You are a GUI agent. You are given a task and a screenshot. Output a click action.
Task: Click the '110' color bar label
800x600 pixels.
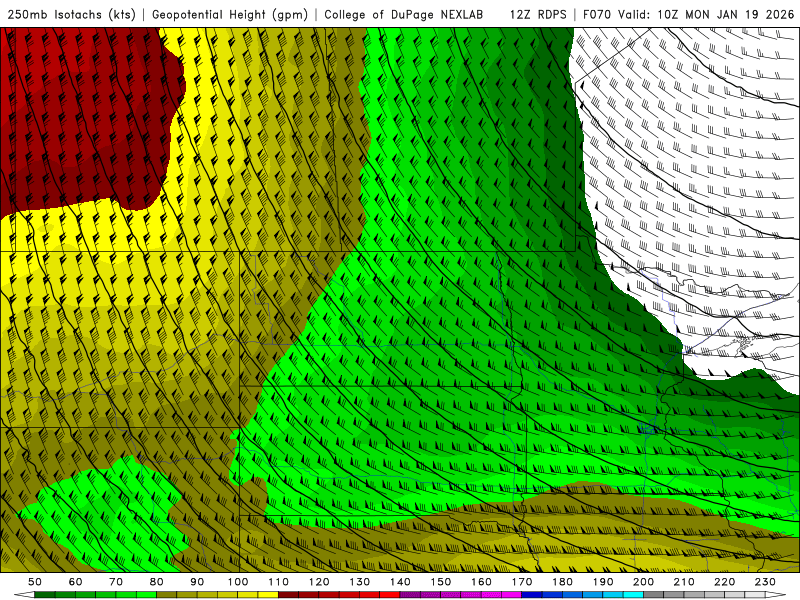coord(279,582)
